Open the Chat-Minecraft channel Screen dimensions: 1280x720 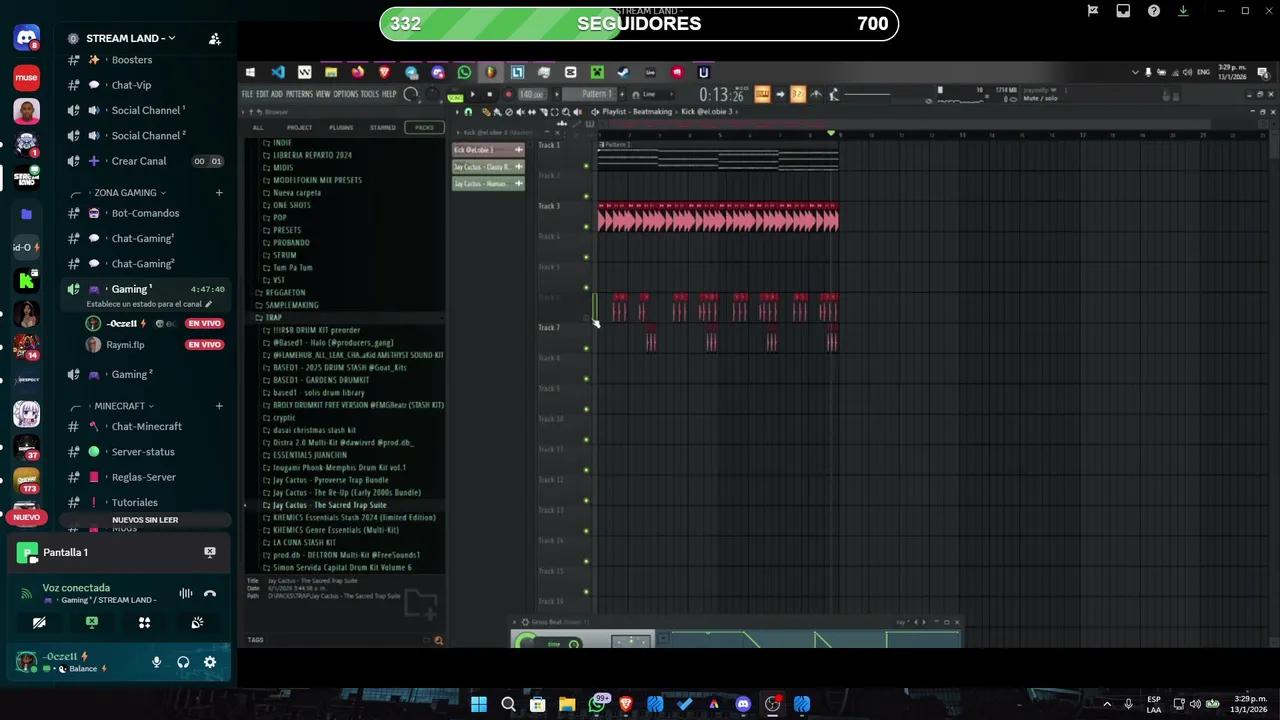tap(146, 427)
